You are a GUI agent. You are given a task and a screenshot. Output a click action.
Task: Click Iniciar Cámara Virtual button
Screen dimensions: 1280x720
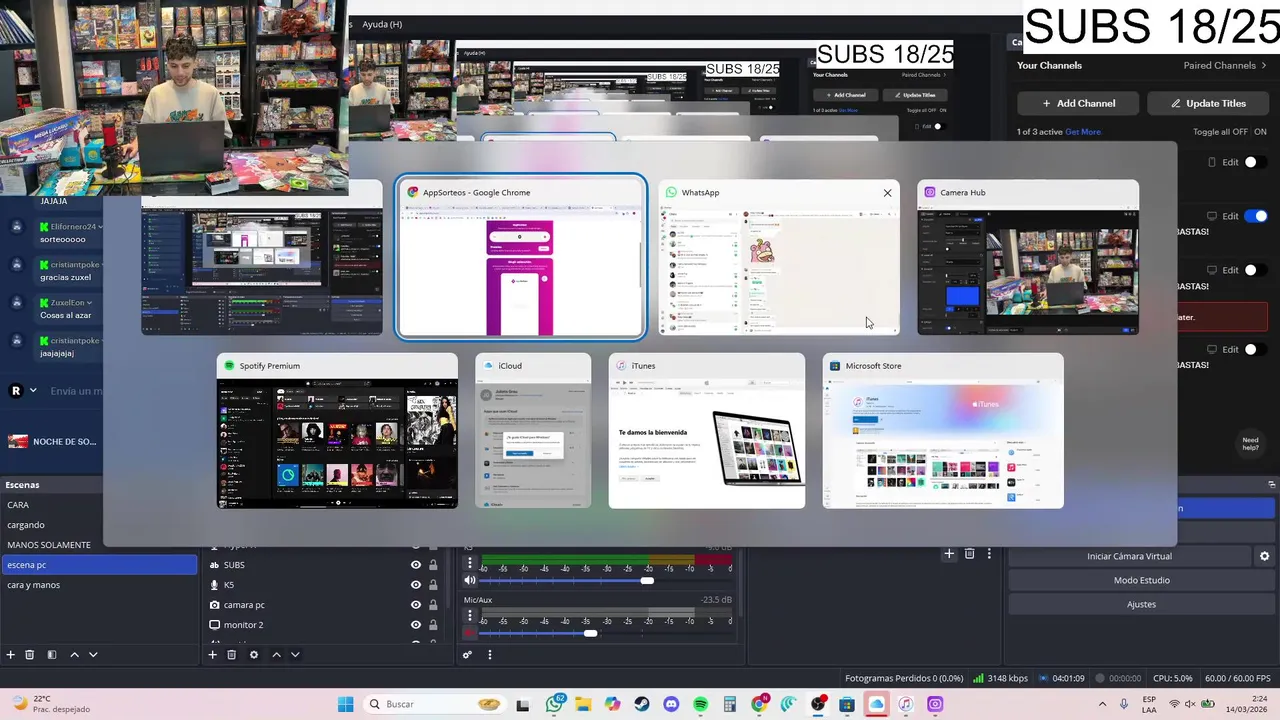click(1129, 556)
